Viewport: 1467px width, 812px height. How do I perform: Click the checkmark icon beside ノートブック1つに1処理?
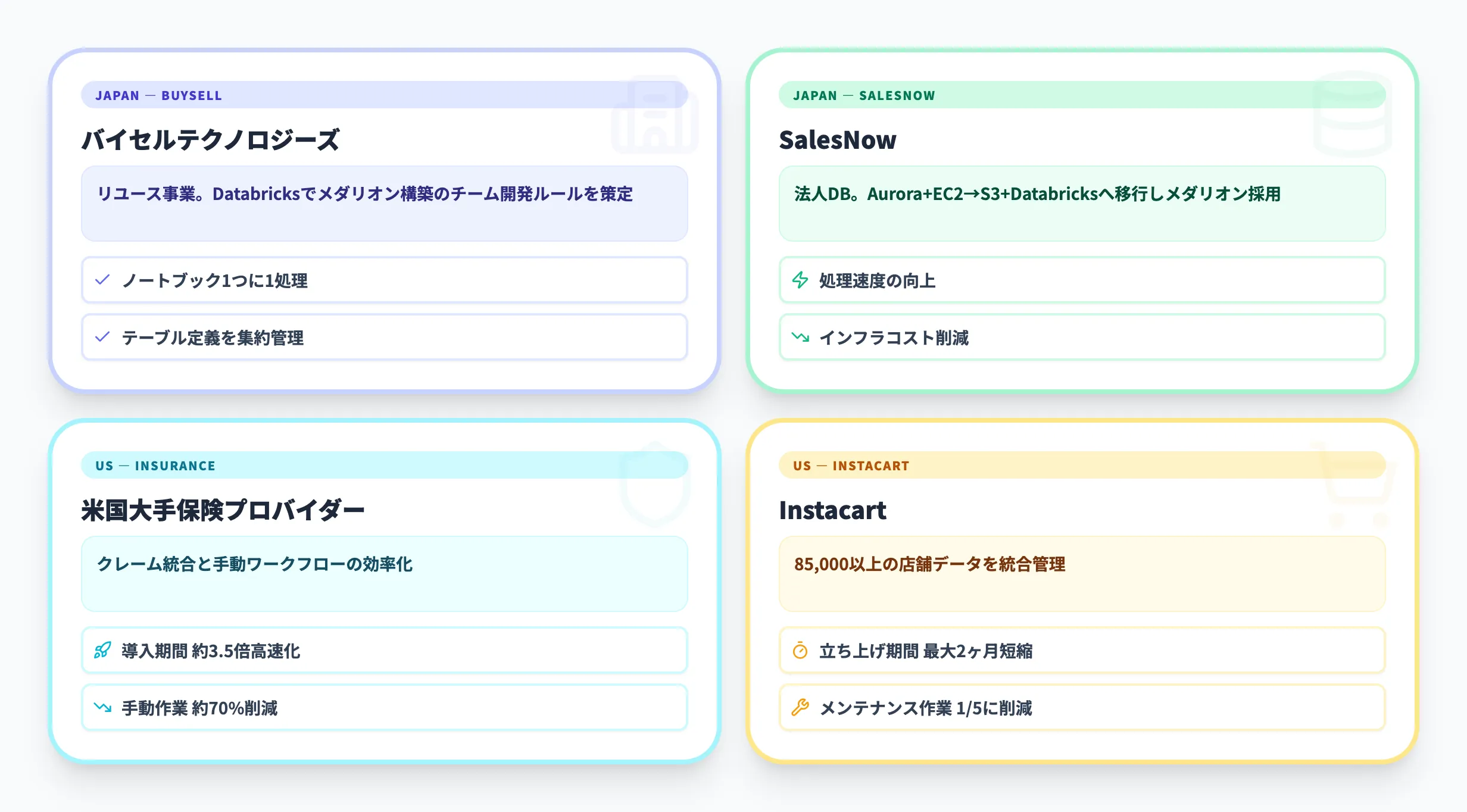tap(102, 280)
